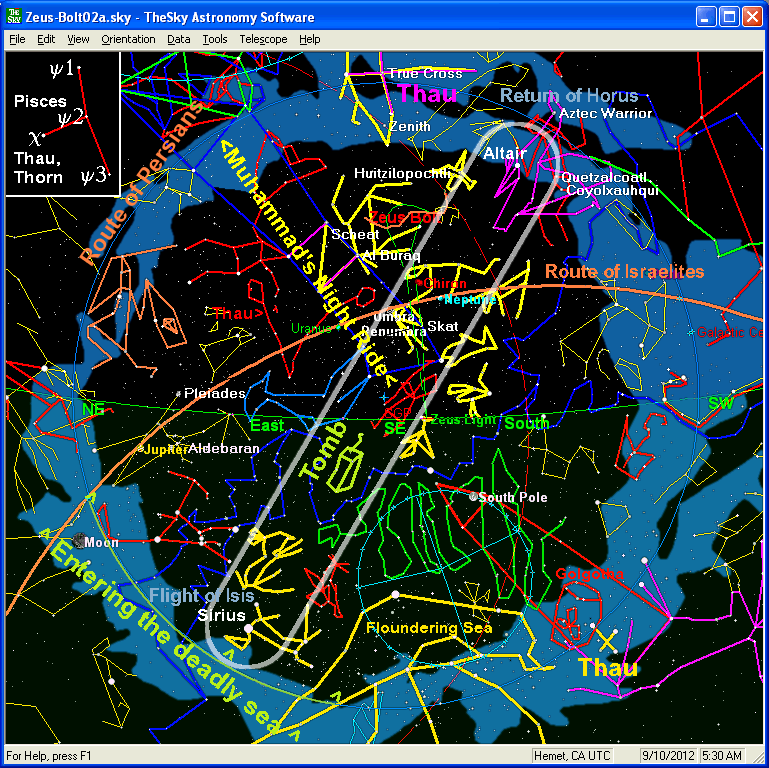Viewport: 769px width, 768px height.
Task: Open the Help menu
Action: click(x=310, y=39)
